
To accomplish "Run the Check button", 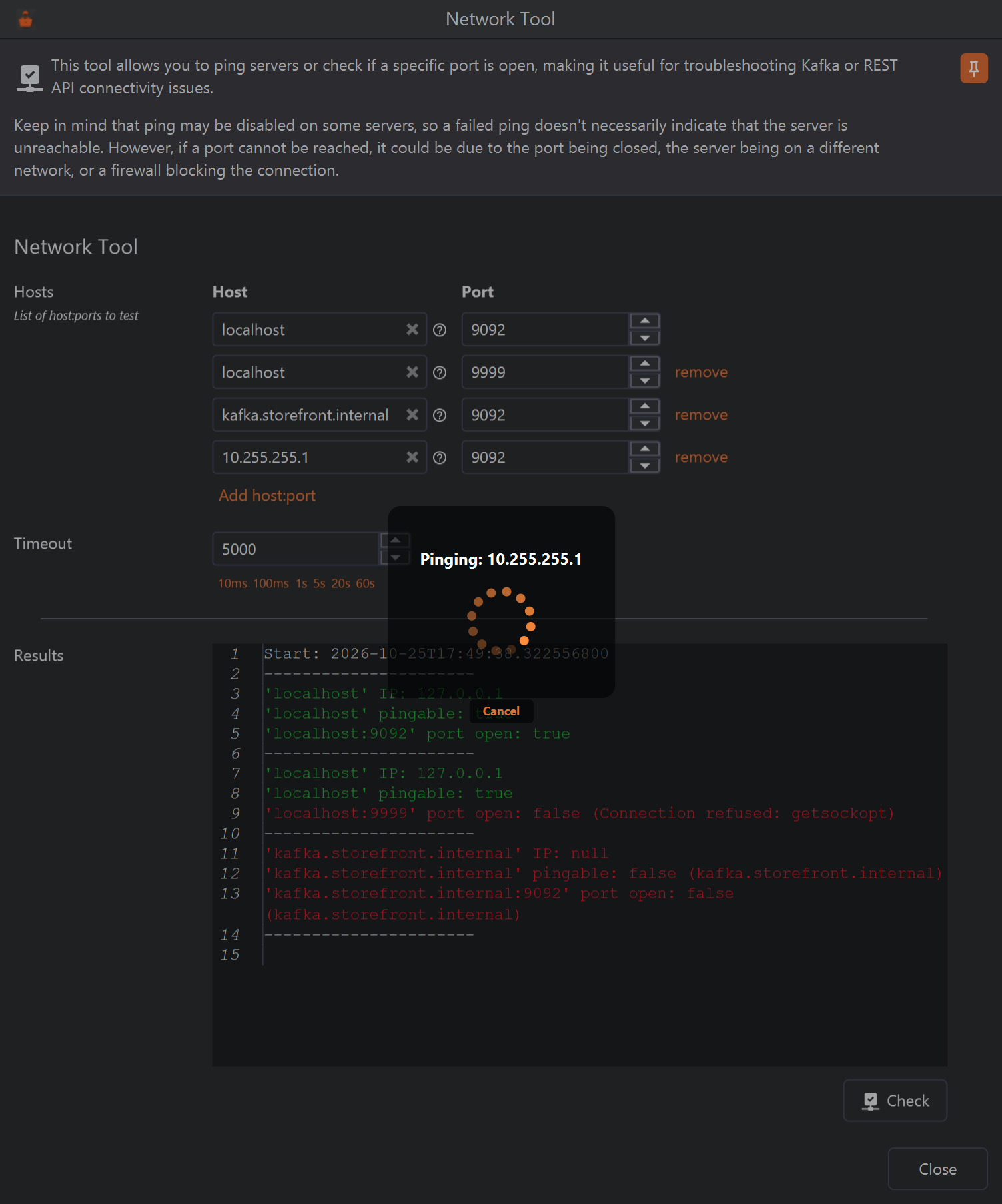I will click(x=895, y=1101).
